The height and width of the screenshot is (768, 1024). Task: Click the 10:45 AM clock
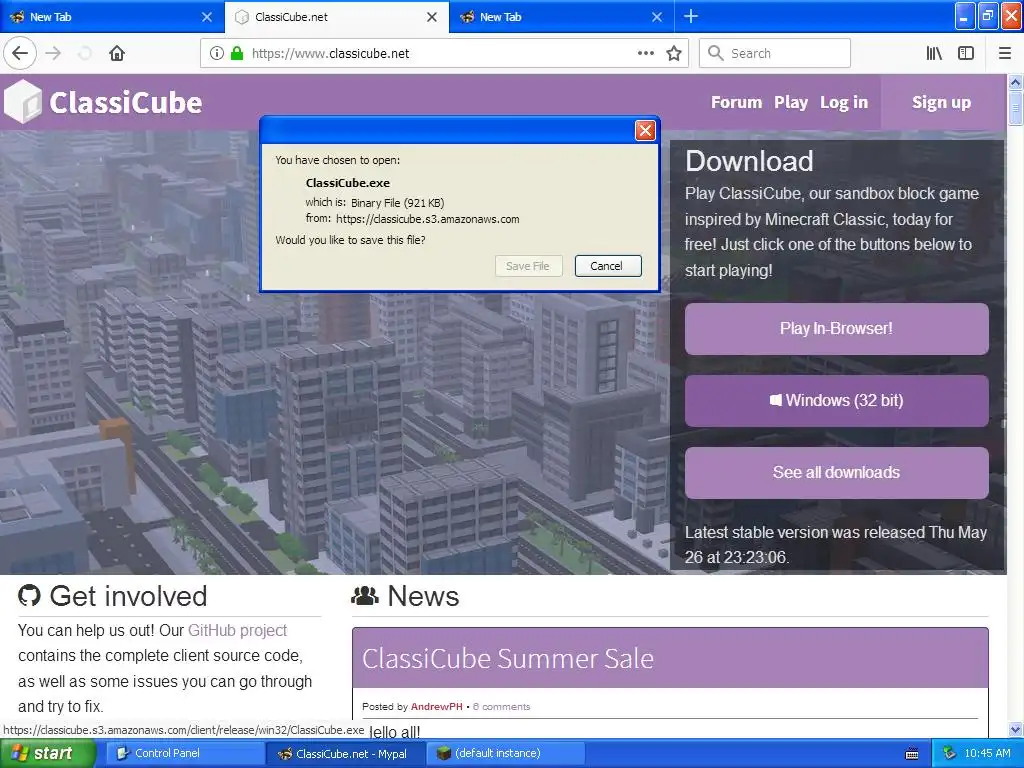(987, 753)
